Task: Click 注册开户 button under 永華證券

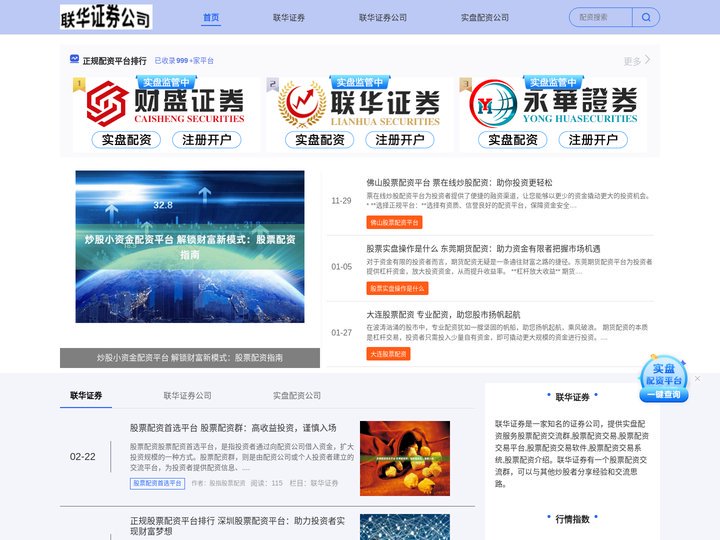Action: click(x=593, y=140)
